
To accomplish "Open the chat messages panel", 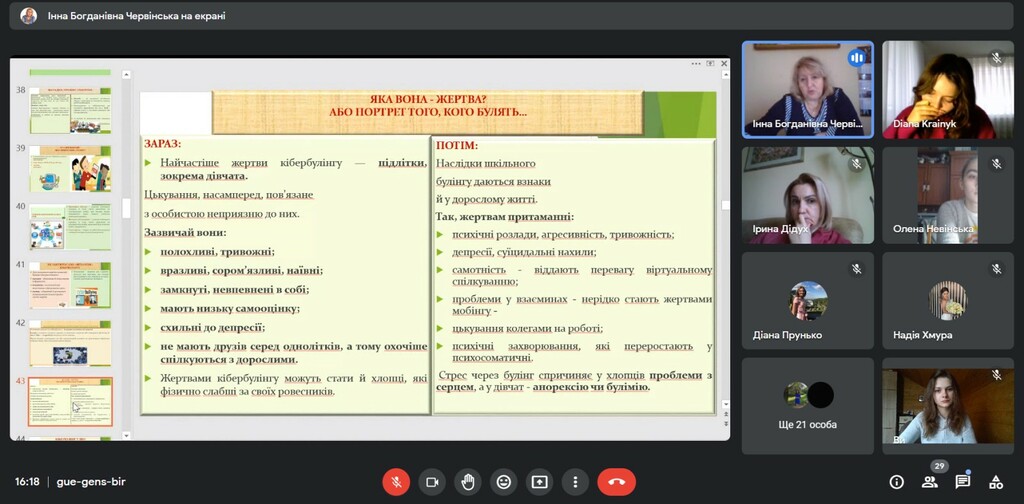I will point(962,482).
